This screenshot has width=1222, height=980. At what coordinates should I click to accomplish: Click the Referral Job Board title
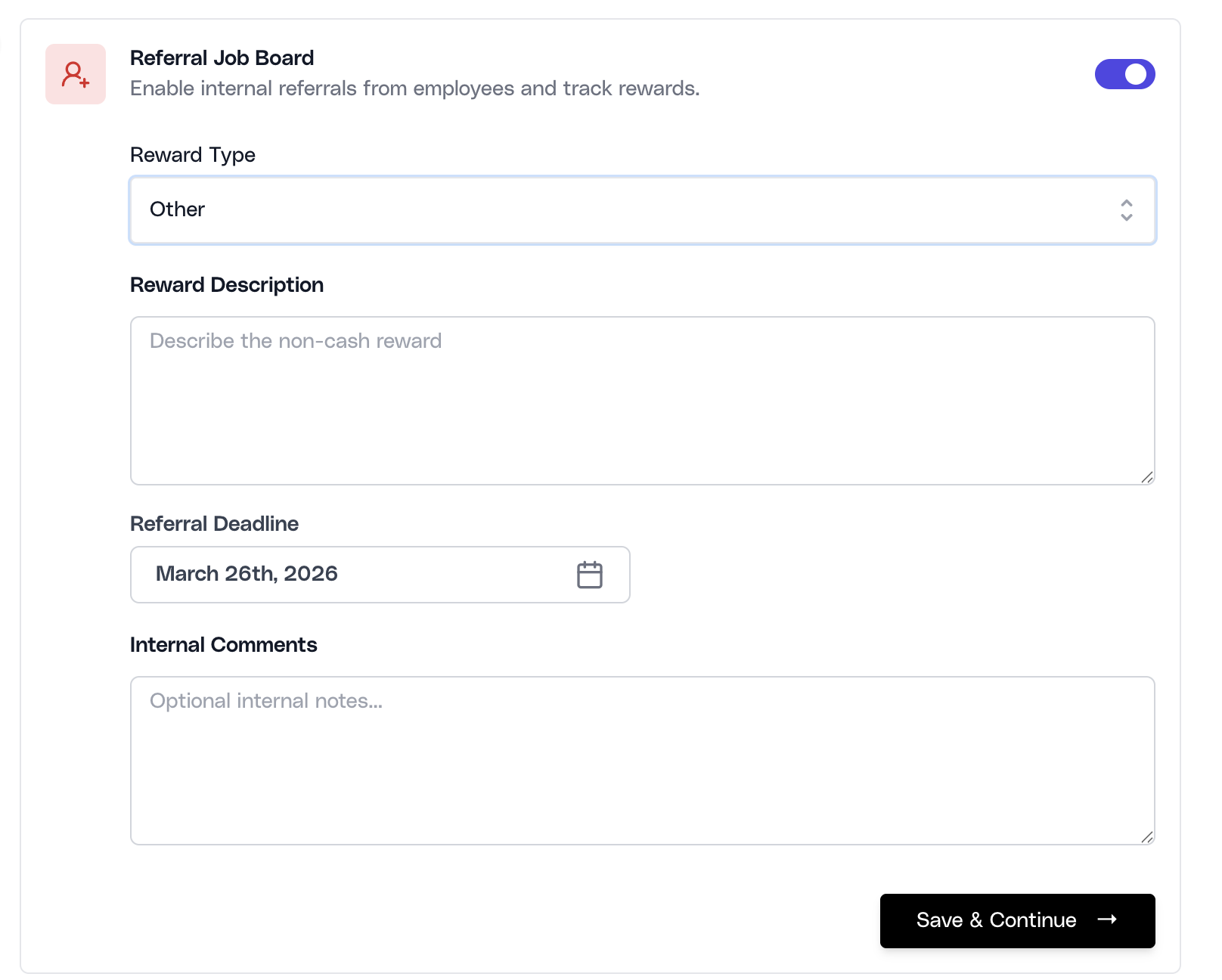pyautogui.click(x=222, y=57)
